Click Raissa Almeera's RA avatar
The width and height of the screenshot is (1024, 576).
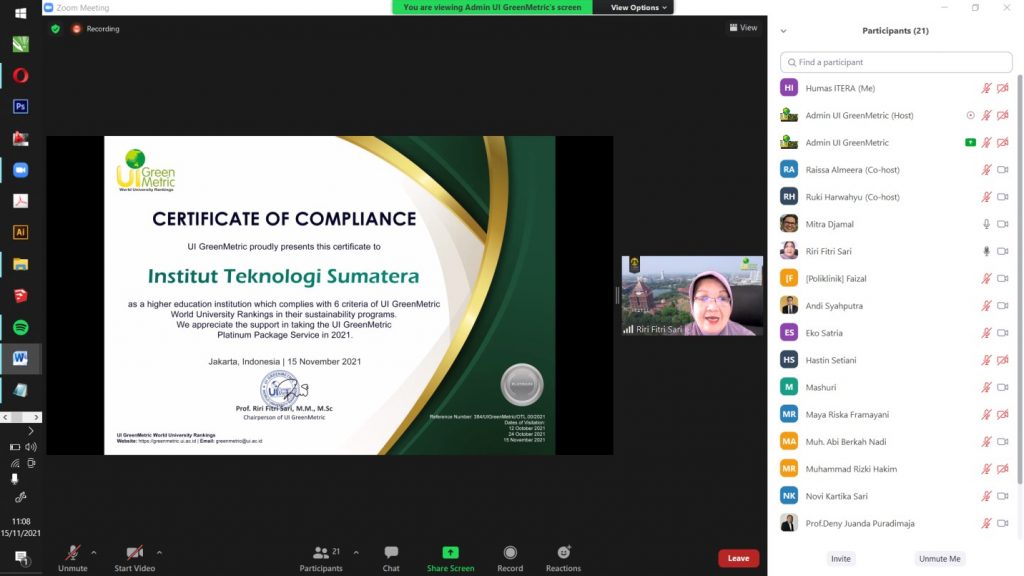(x=789, y=169)
